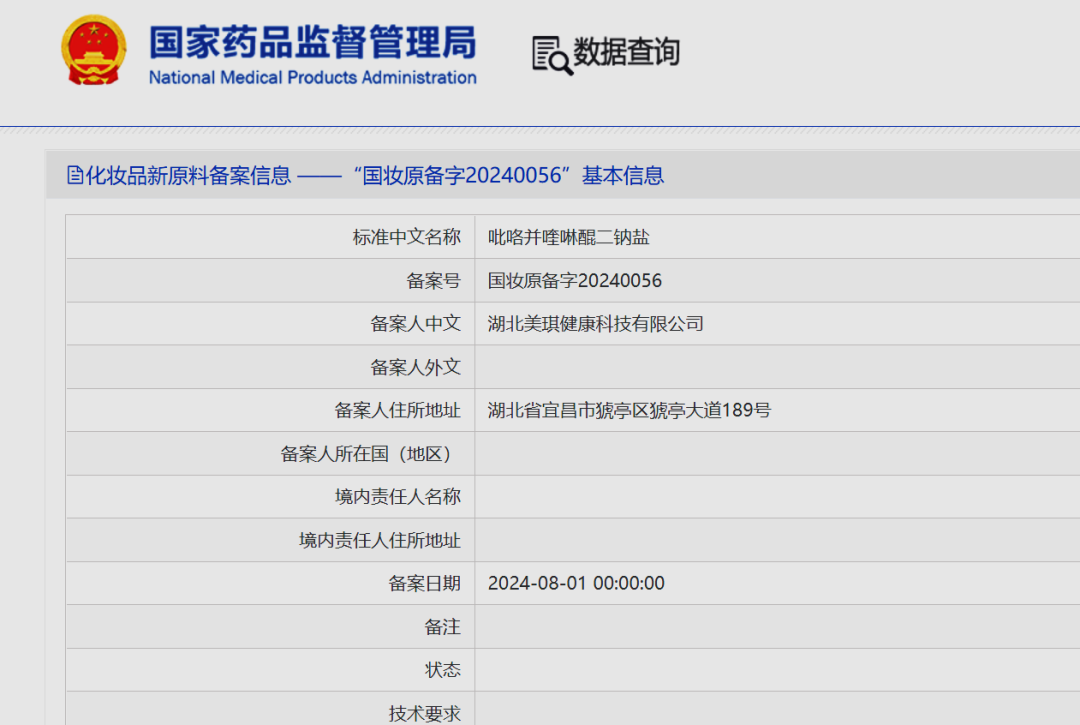Click the ingredient name 吡咯并喹啉醌二钠盐
The height and width of the screenshot is (725, 1080).
coord(568,237)
